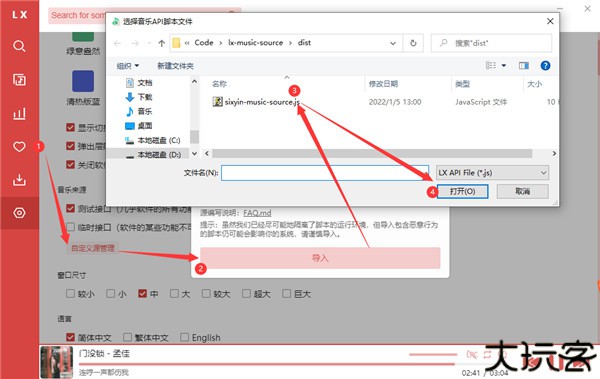Sort by 名称 column header
The height and width of the screenshot is (379, 600).
click(x=219, y=84)
